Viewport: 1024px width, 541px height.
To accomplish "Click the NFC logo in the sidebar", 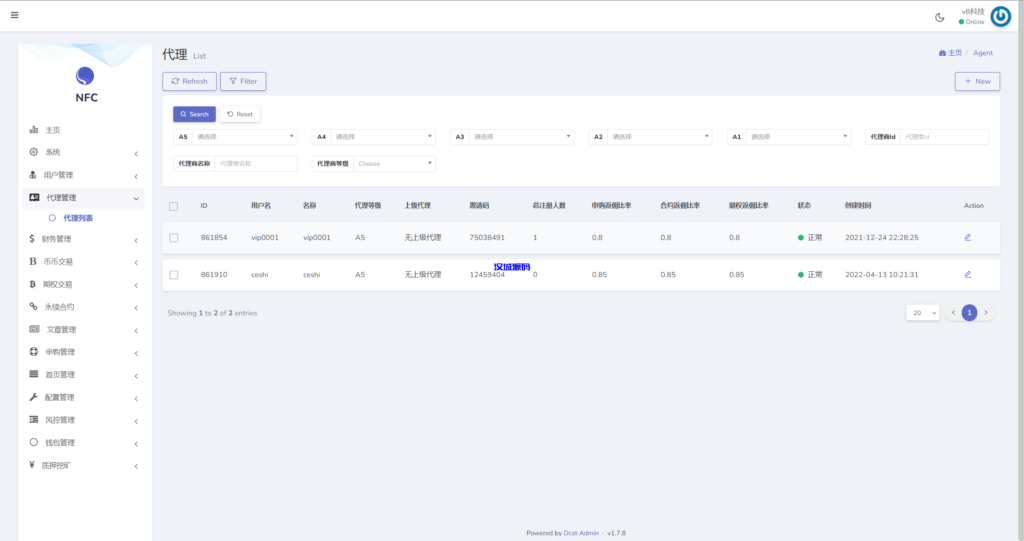I will 85,77.
